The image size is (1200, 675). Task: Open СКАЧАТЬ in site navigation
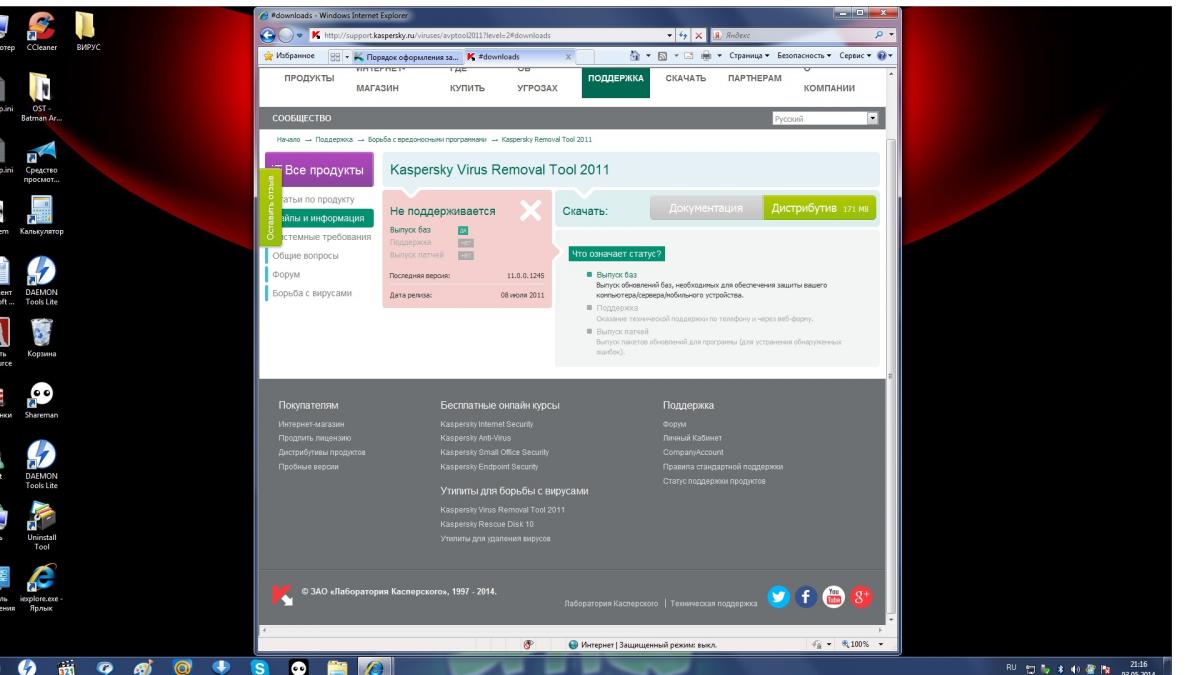click(686, 78)
